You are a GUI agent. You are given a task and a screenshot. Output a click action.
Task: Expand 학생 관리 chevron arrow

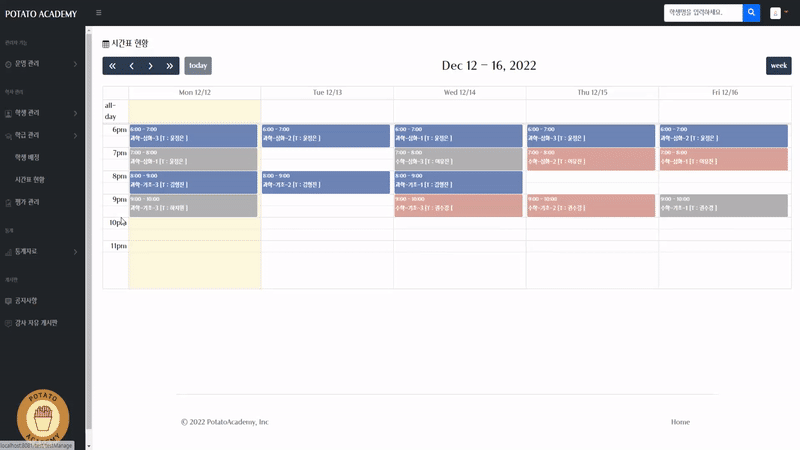[75, 113]
